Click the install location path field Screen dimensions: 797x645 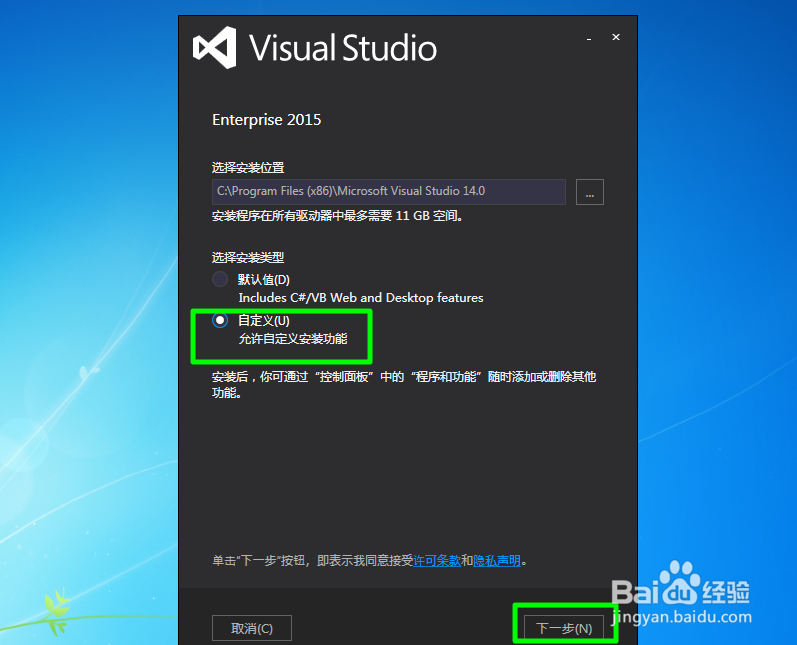pos(389,192)
